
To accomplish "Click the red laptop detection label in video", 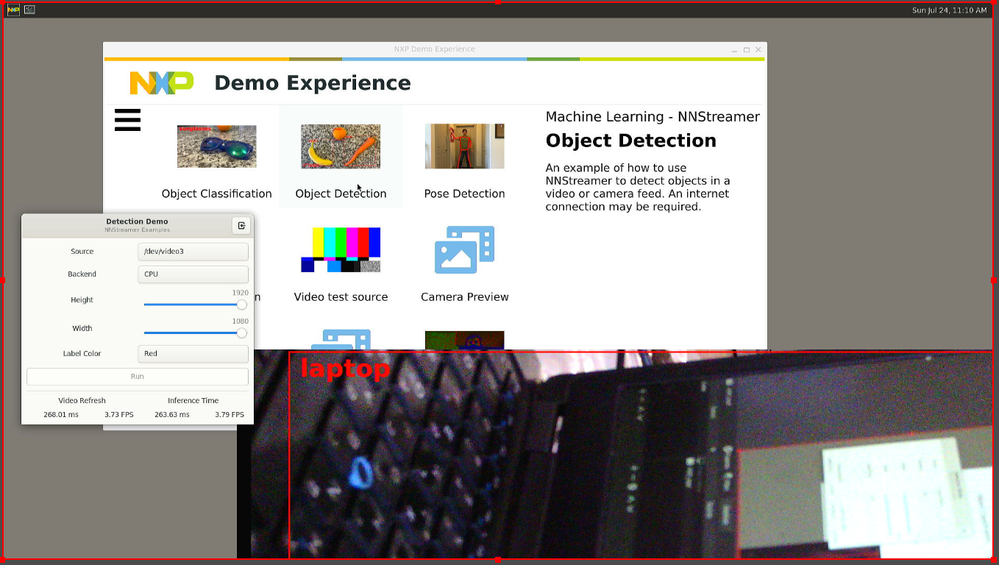I will click(345, 369).
